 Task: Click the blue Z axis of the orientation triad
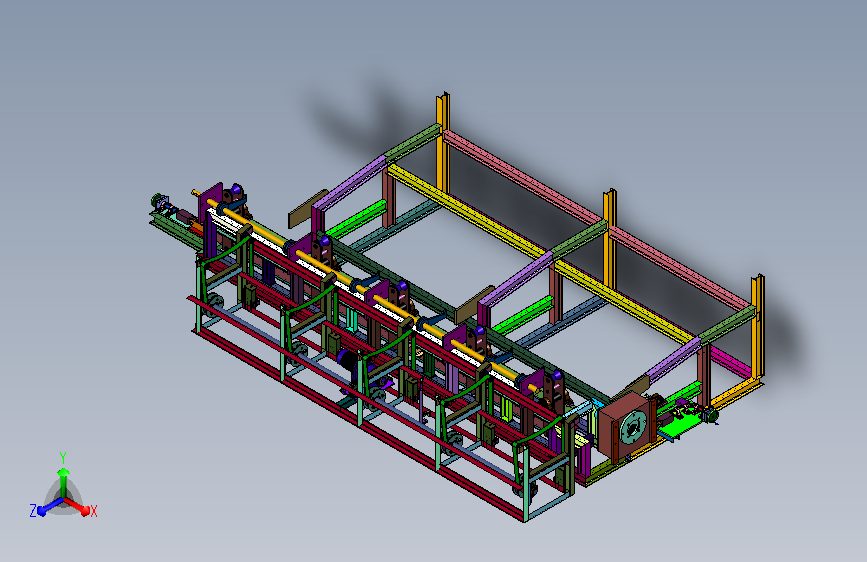pyautogui.click(x=50, y=507)
